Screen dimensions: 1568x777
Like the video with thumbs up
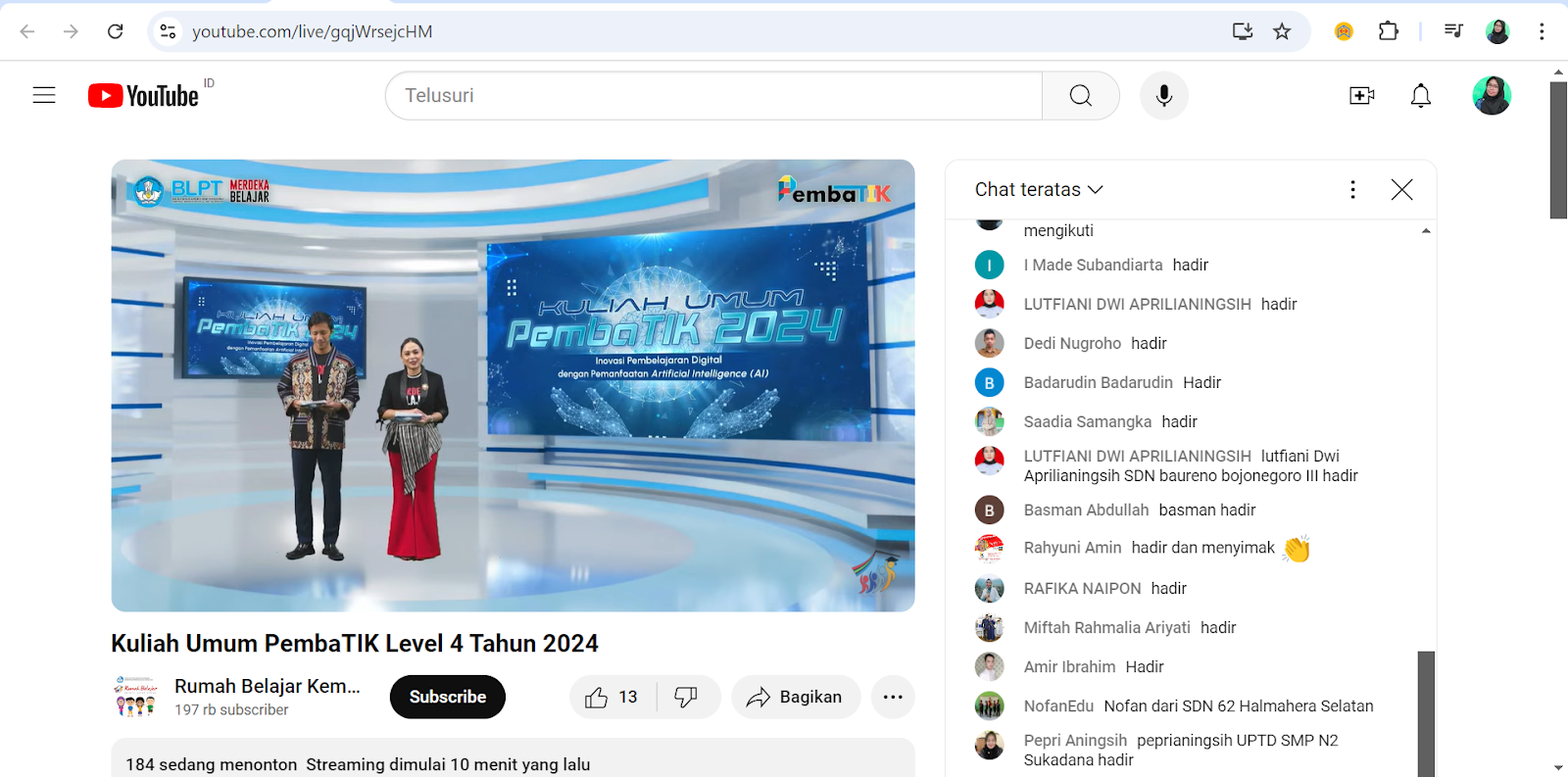coord(612,697)
